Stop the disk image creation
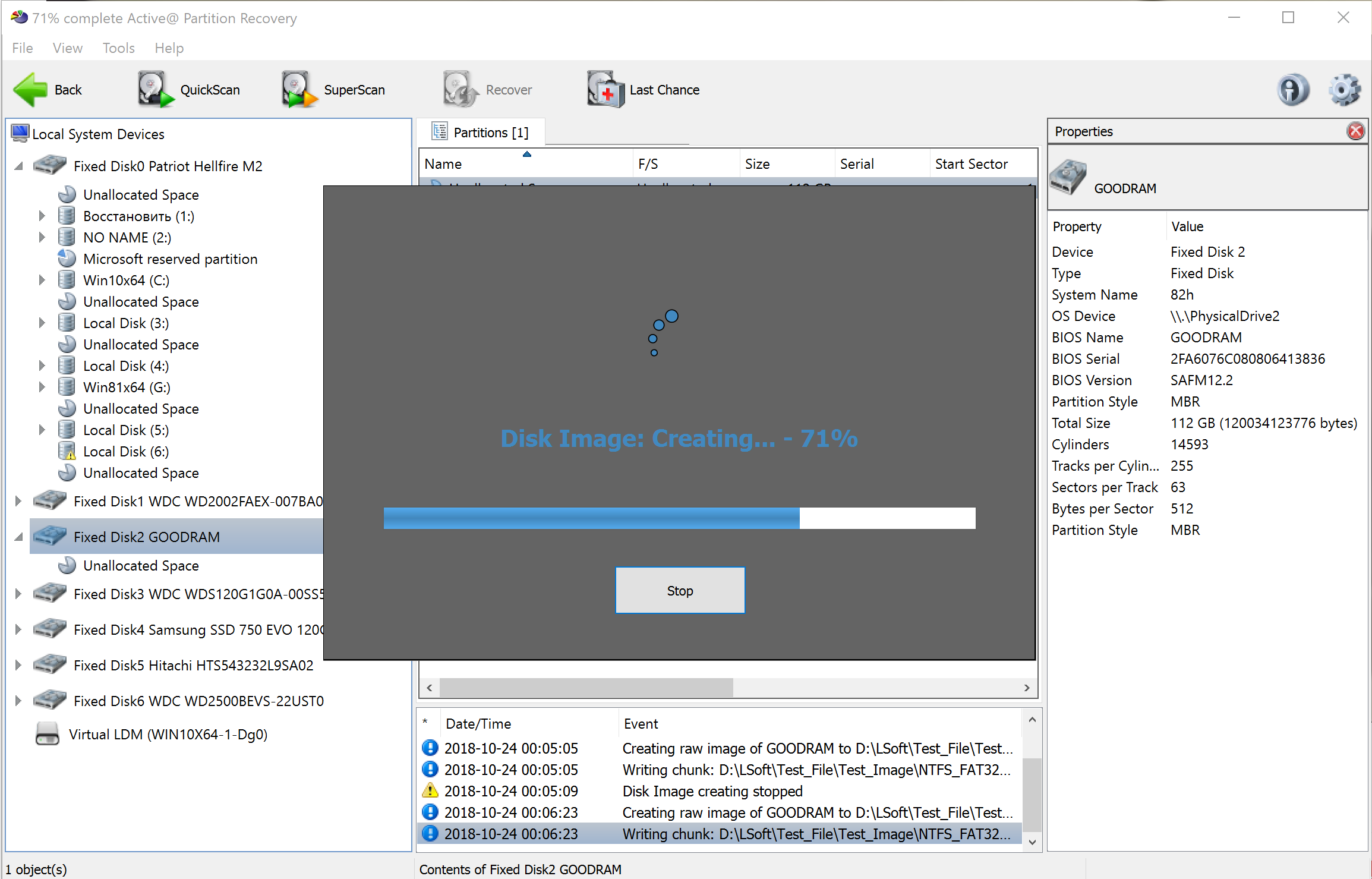Viewport: 1372px width, 879px height. pyautogui.click(x=680, y=590)
